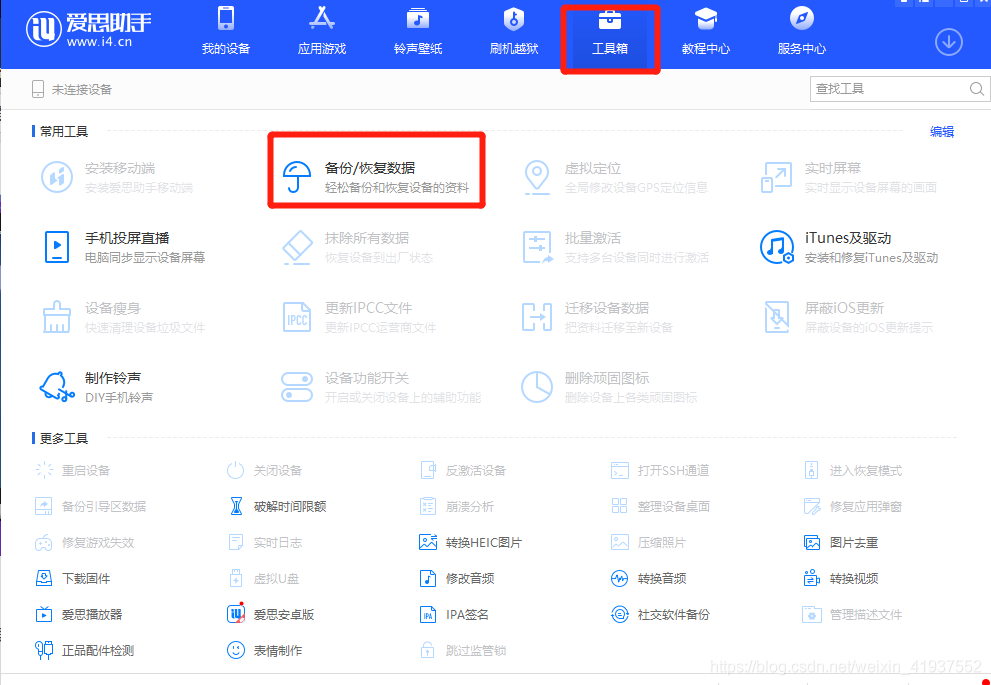
Task: Open the 下载固件 tool
Action: point(85,578)
